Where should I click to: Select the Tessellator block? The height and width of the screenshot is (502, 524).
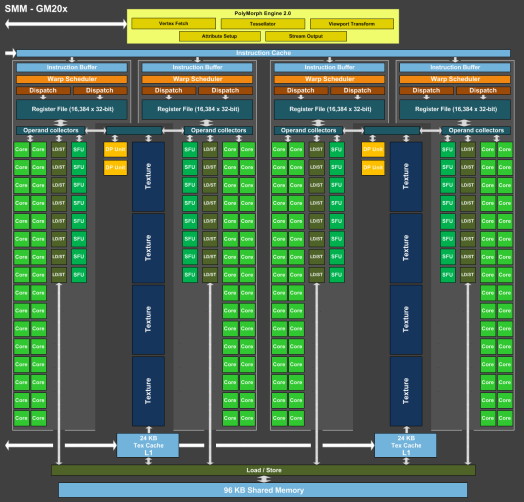[263, 24]
